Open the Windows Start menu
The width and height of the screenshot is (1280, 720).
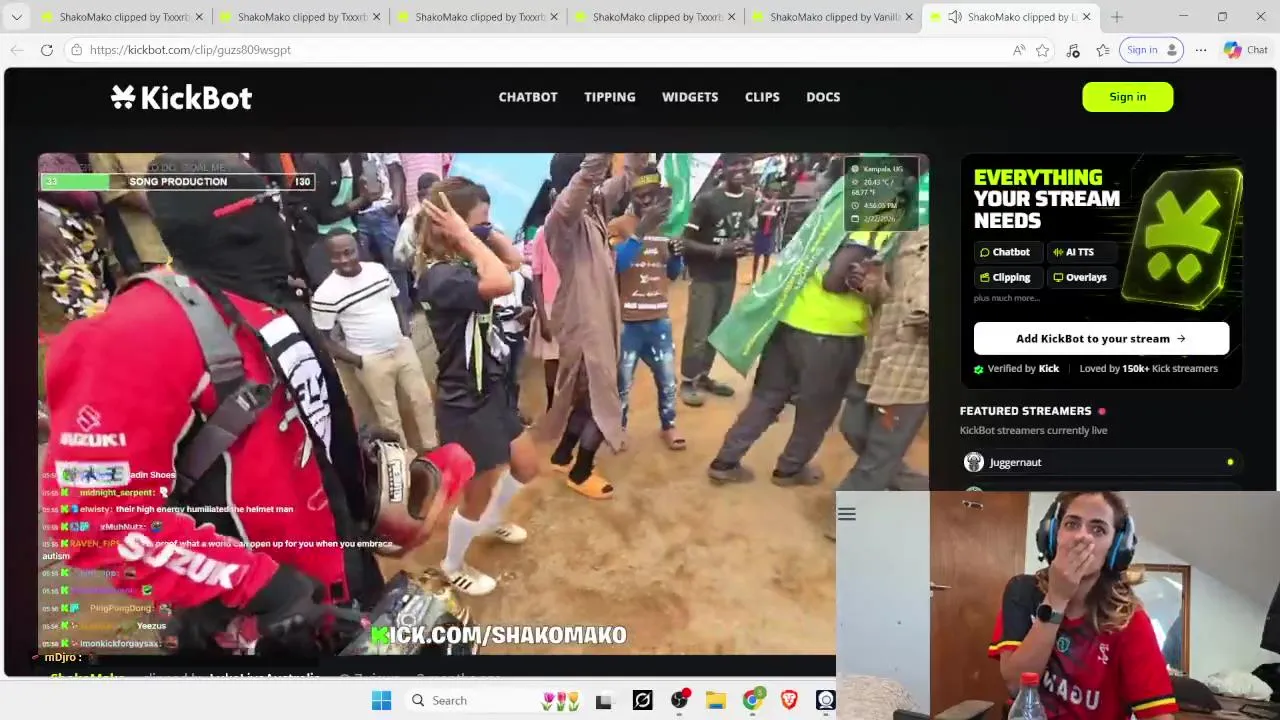(x=381, y=700)
